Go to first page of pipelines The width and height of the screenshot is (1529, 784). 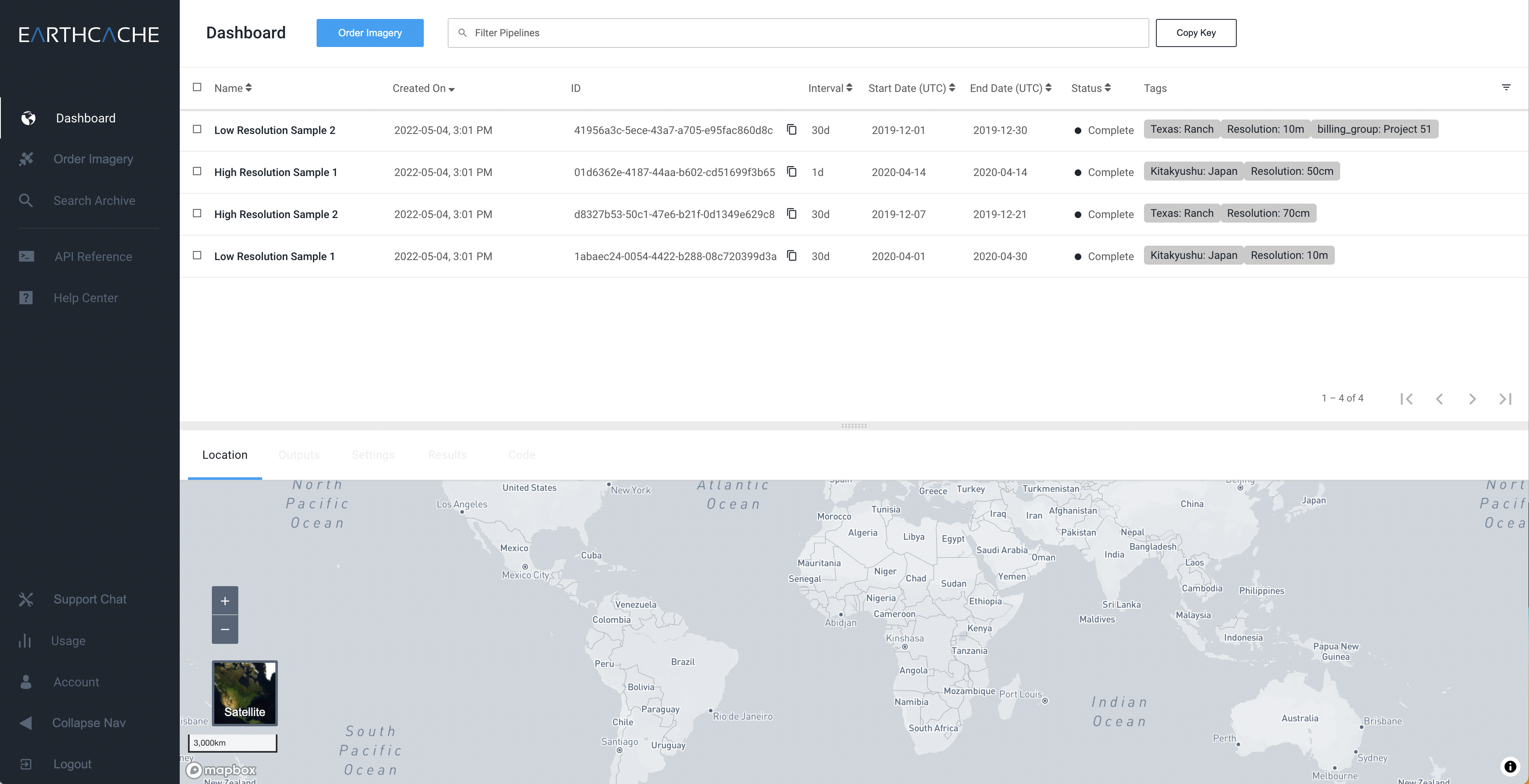1406,399
